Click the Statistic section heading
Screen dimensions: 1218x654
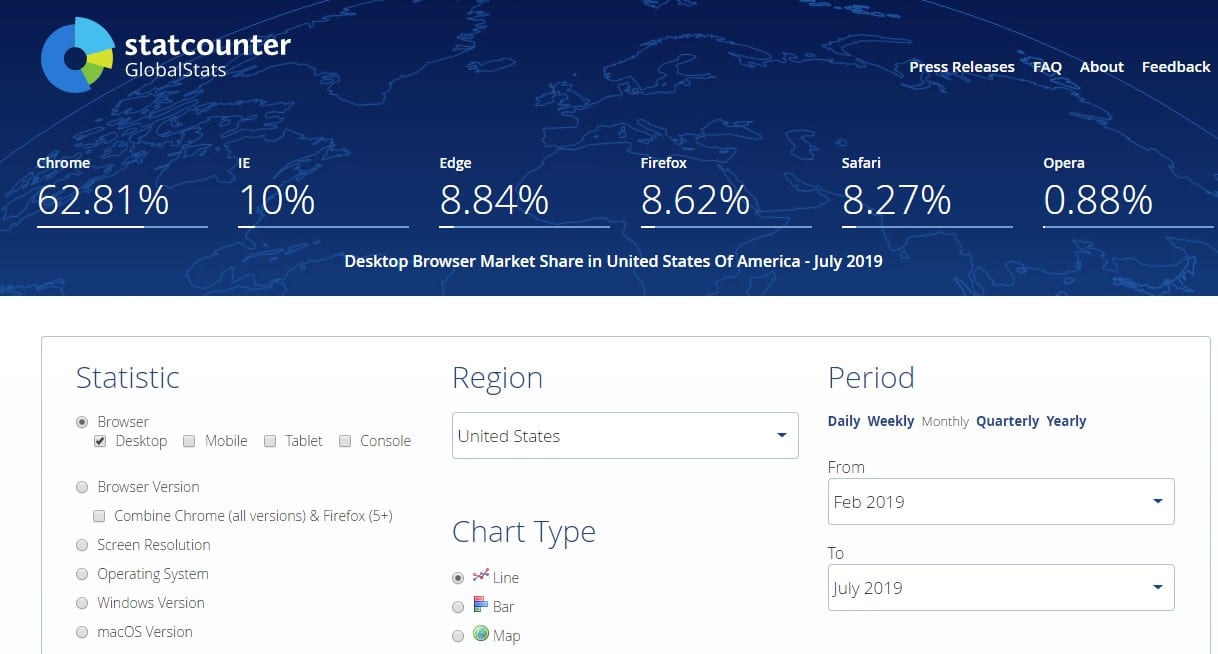point(128,378)
